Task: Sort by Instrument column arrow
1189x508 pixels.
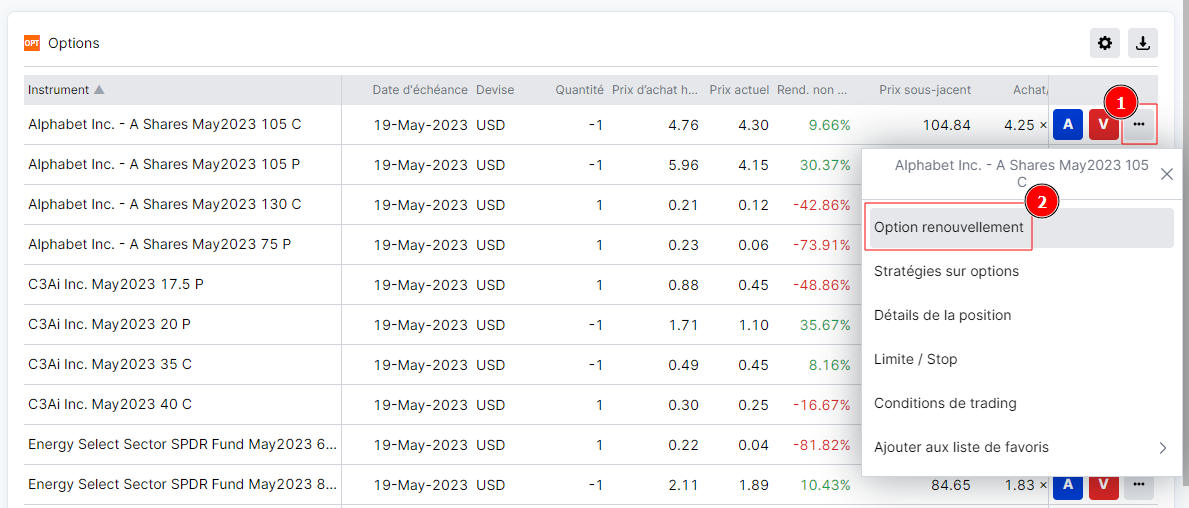Action: point(99,89)
